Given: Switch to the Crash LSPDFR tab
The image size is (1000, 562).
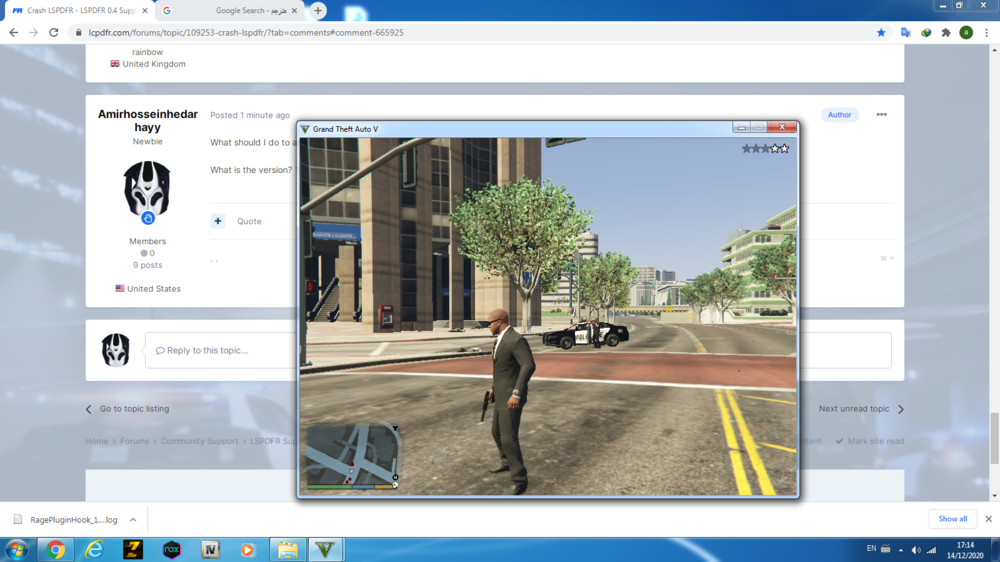Looking at the screenshot, I should 80,10.
